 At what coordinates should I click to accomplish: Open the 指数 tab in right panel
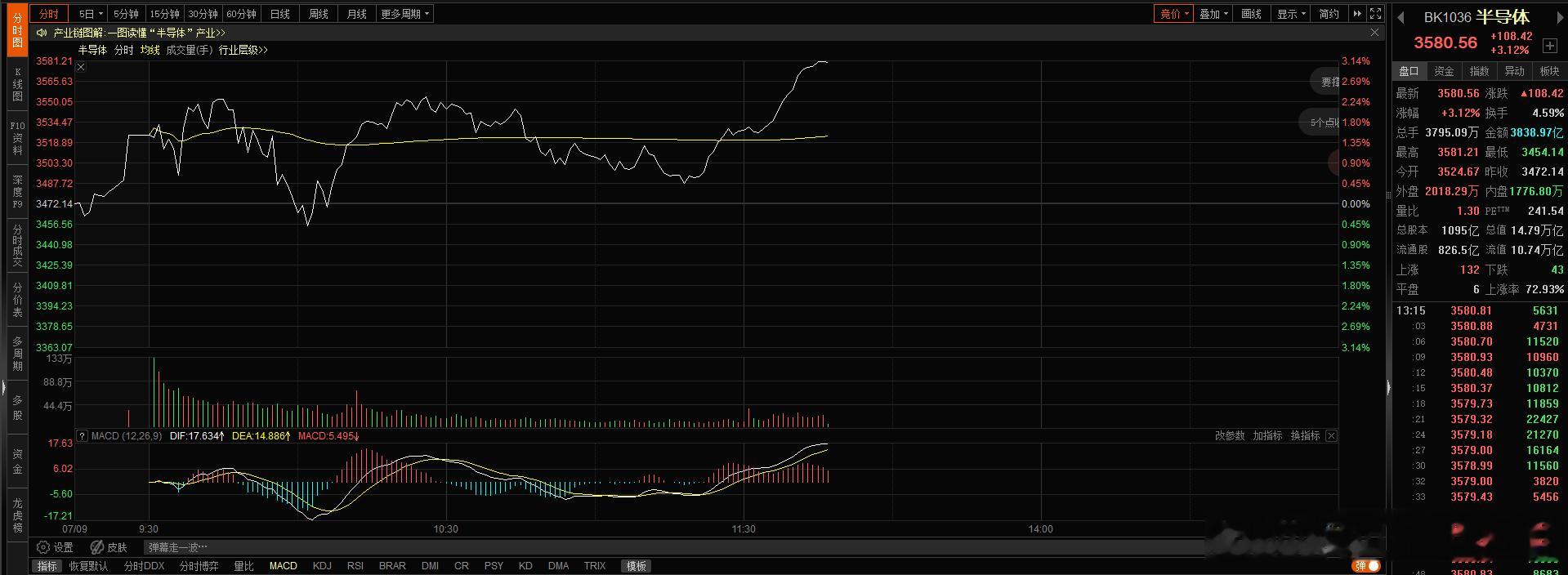click(1480, 71)
